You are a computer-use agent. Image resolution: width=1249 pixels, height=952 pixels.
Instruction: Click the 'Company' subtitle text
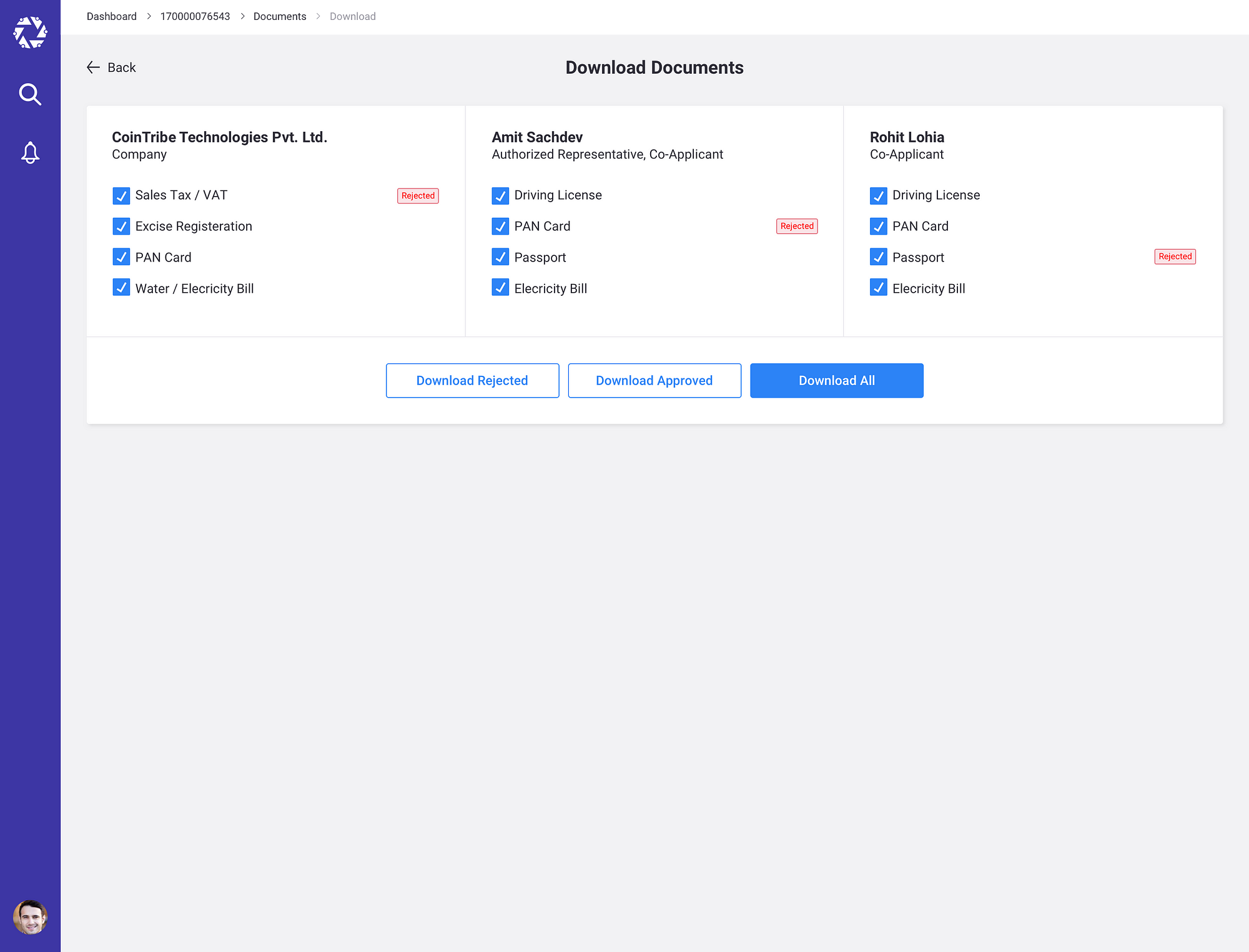[x=139, y=154]
